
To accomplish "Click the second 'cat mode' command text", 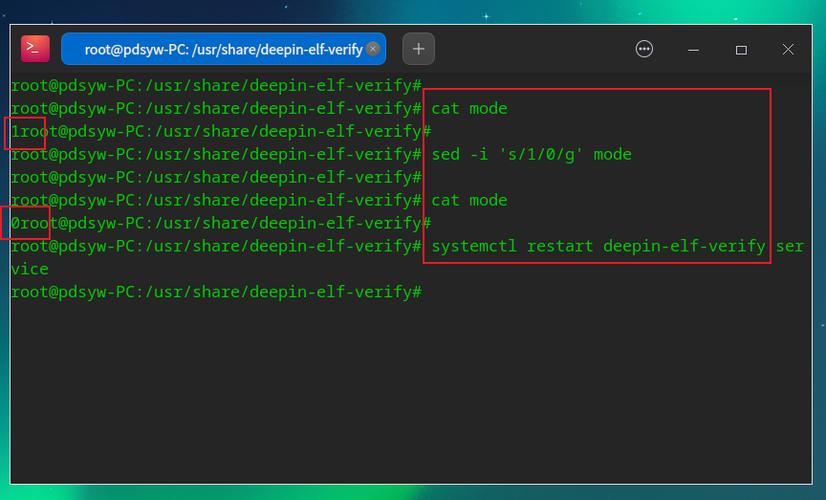I will [469, 200].
